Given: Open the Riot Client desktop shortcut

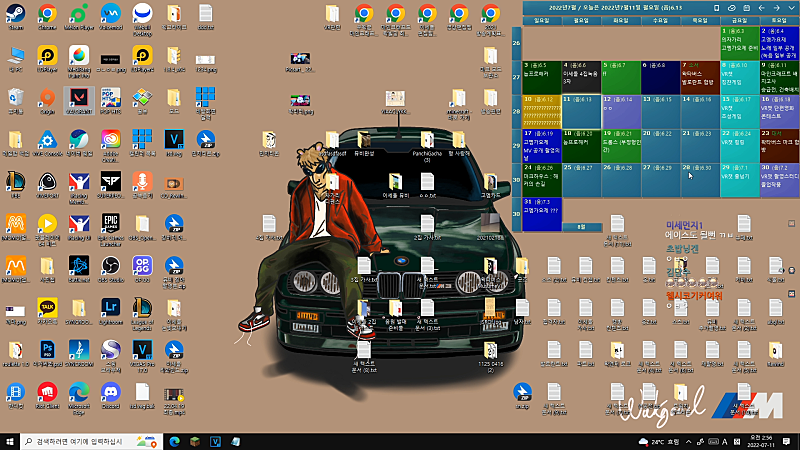Looking at the screenshot, I should [47, 390].
